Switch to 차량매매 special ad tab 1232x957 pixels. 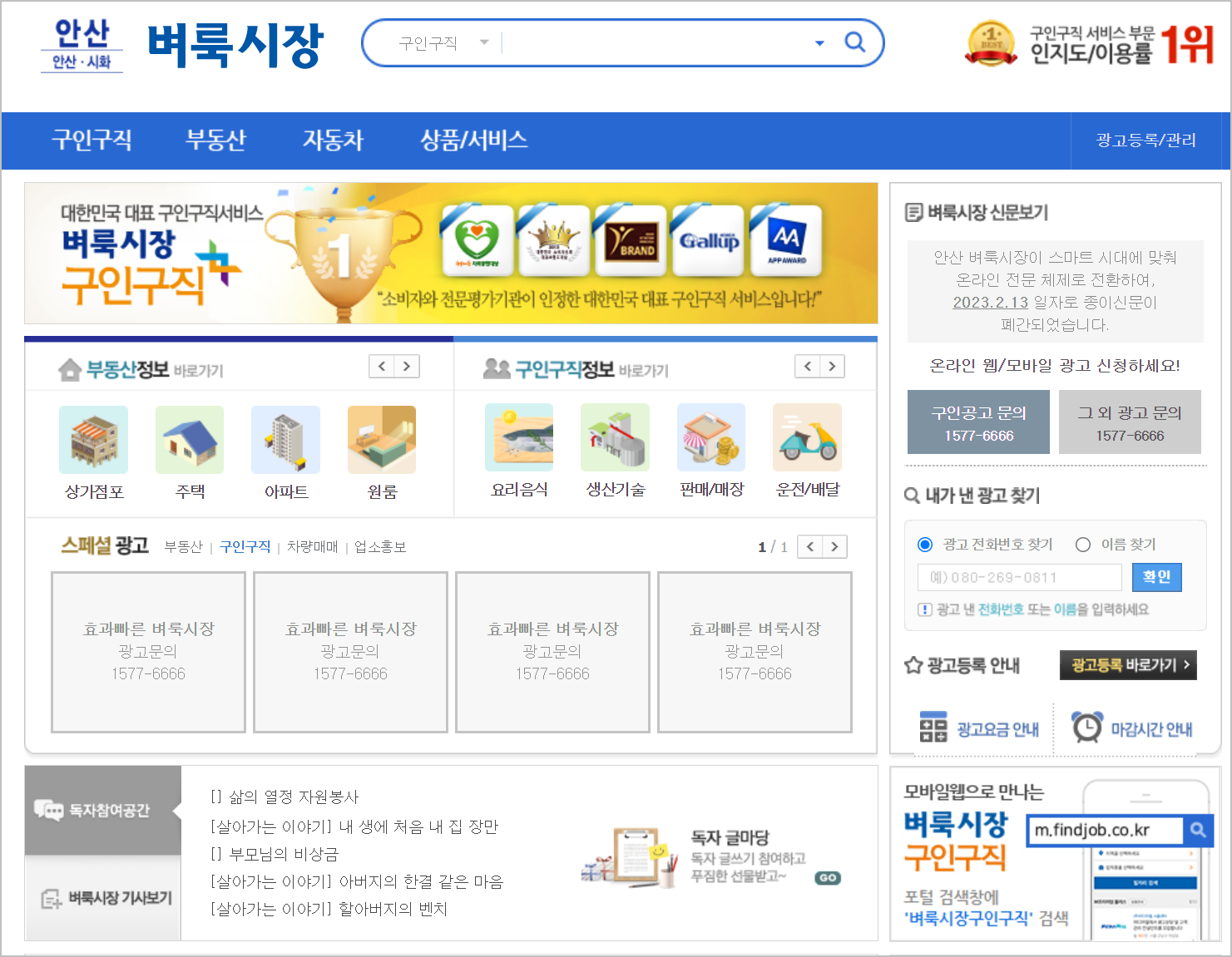tap(313, 547)
